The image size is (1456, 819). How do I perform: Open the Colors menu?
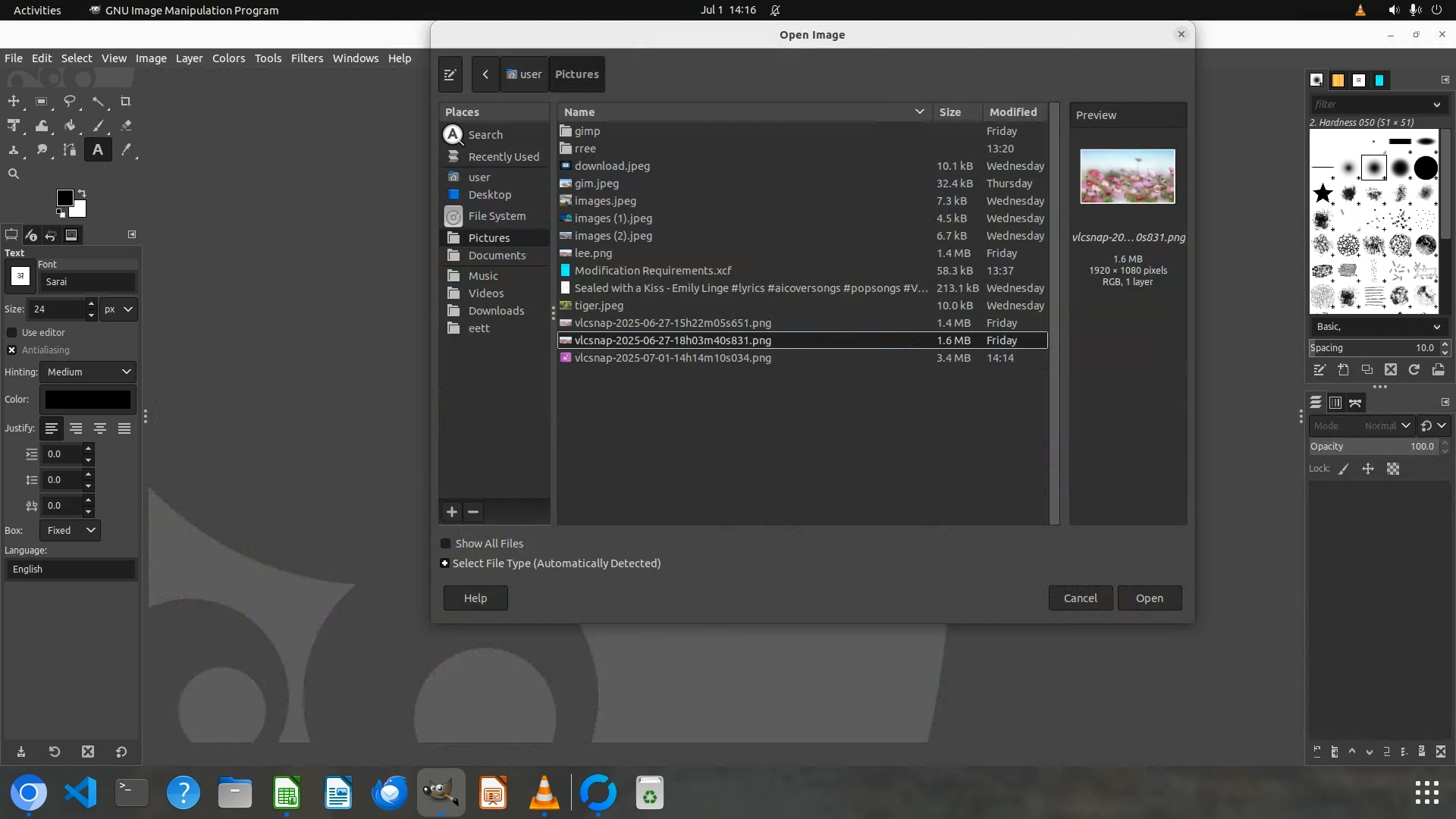click(x=228, y=58)
